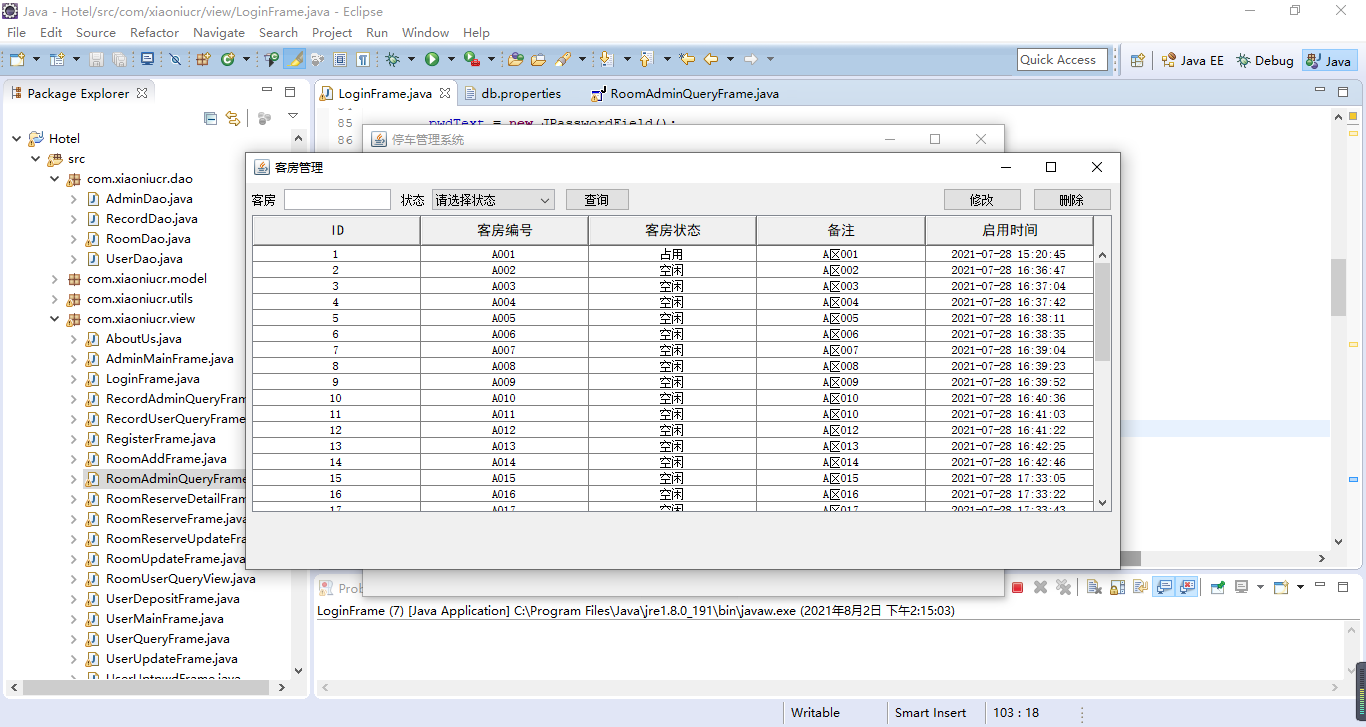This screenshot has width=1366, height=727.
Task: Click the Remove All Terminated Launches icon
Action: [x=1063, y=587]
